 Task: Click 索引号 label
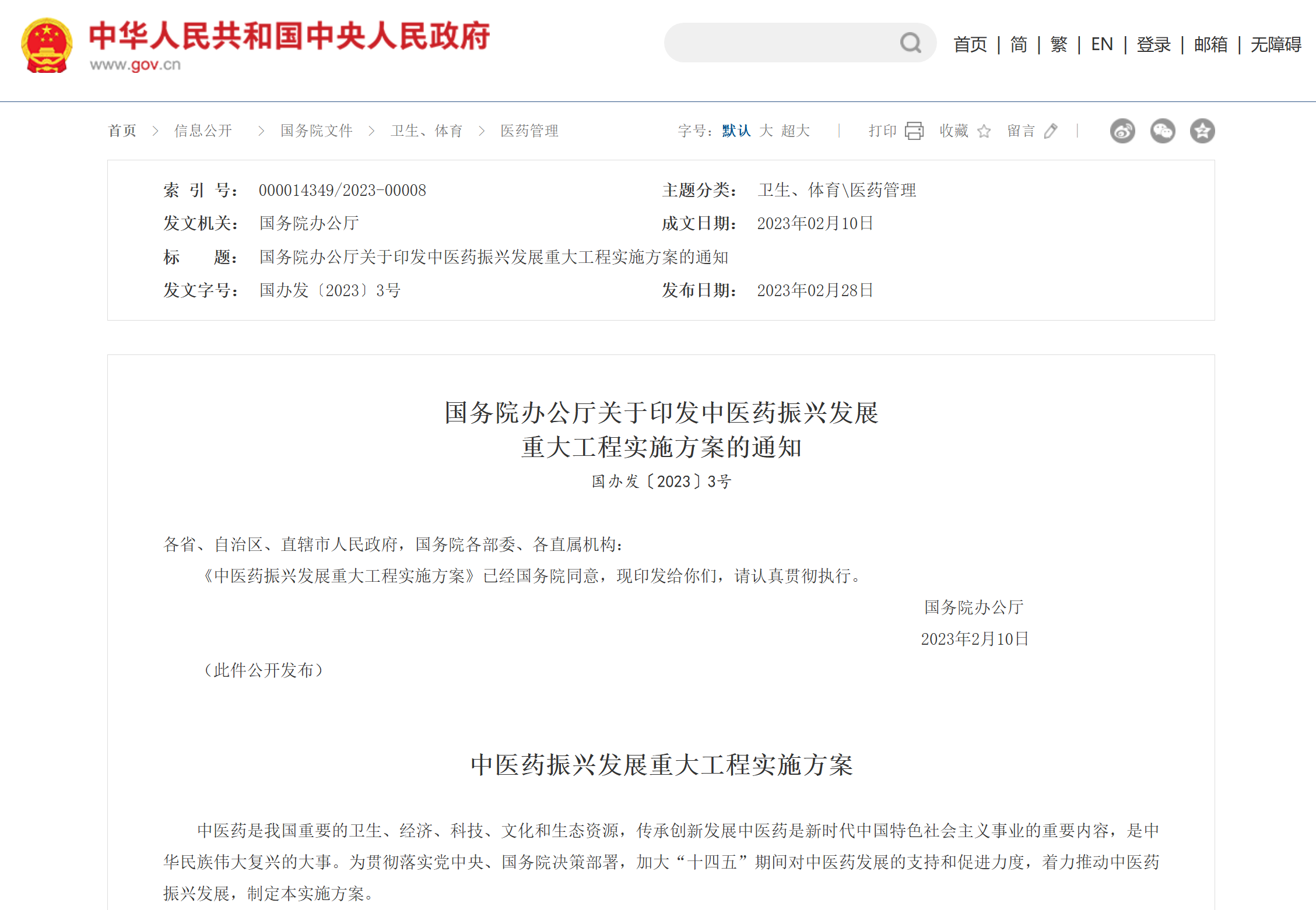[x=201, y=190]
